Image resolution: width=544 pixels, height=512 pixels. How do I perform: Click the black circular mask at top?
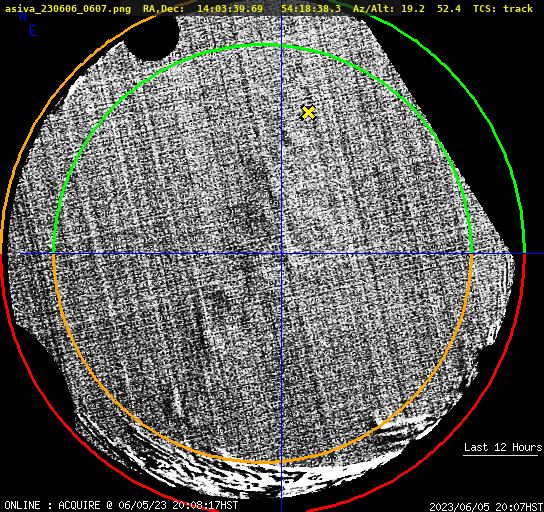pyautogui.click(x=151, y=36)
